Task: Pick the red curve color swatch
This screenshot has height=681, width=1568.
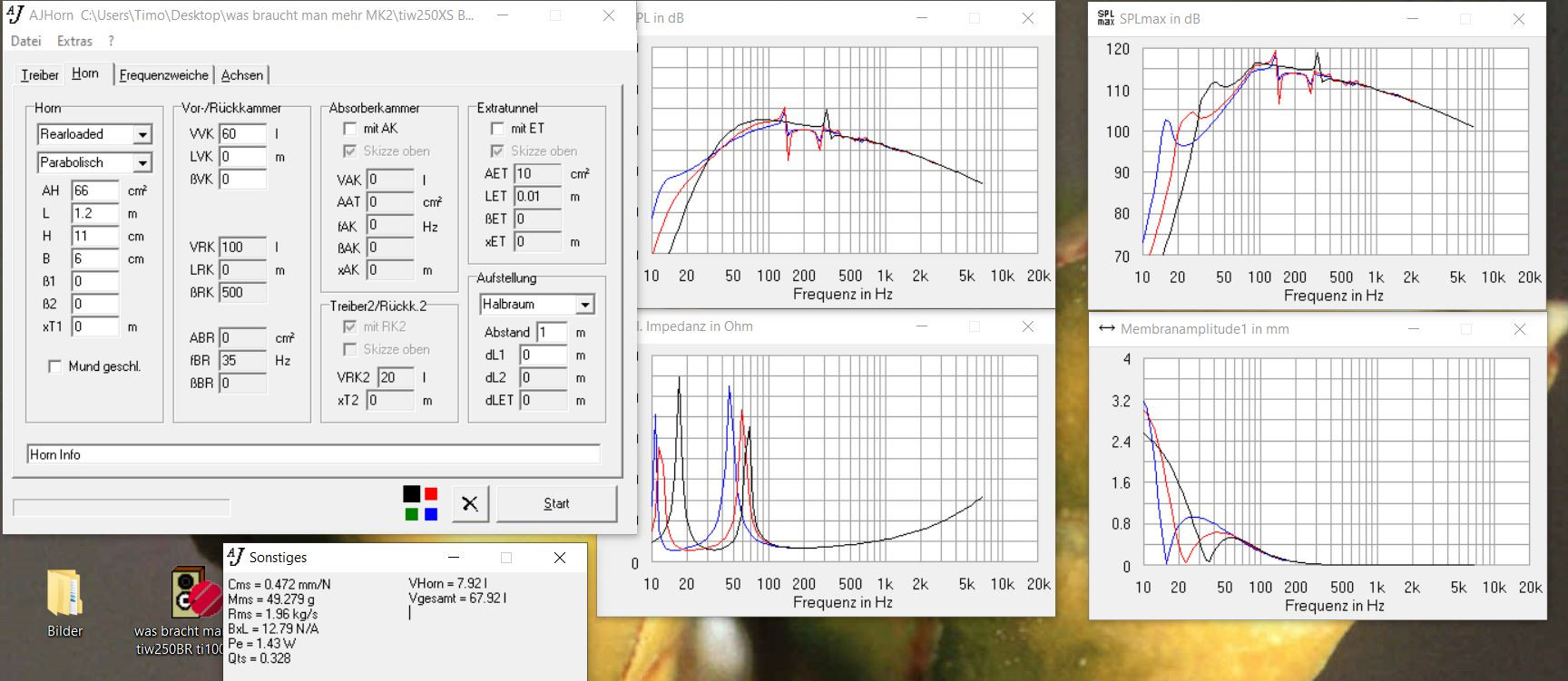Action: 431,493
